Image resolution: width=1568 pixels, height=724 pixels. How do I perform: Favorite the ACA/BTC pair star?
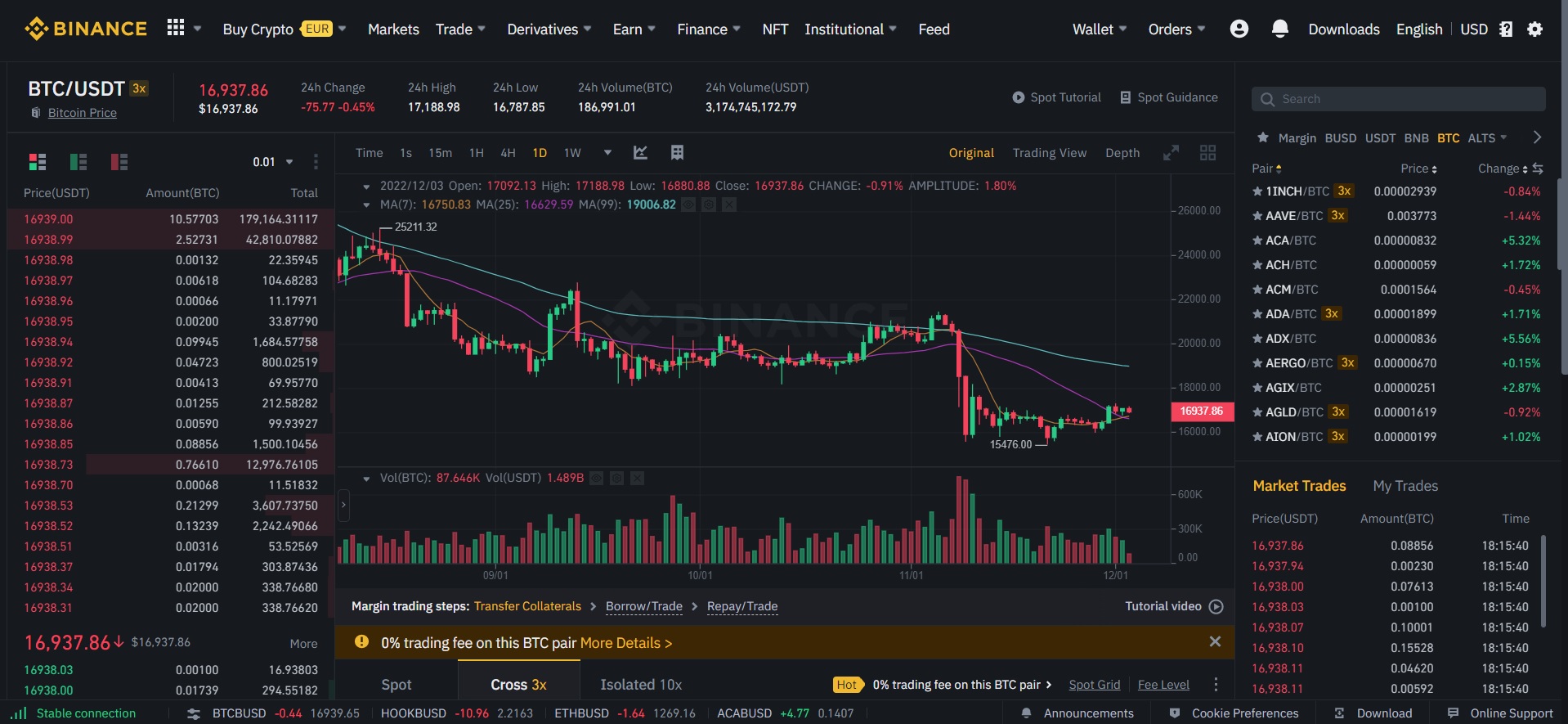(1257, 241)
